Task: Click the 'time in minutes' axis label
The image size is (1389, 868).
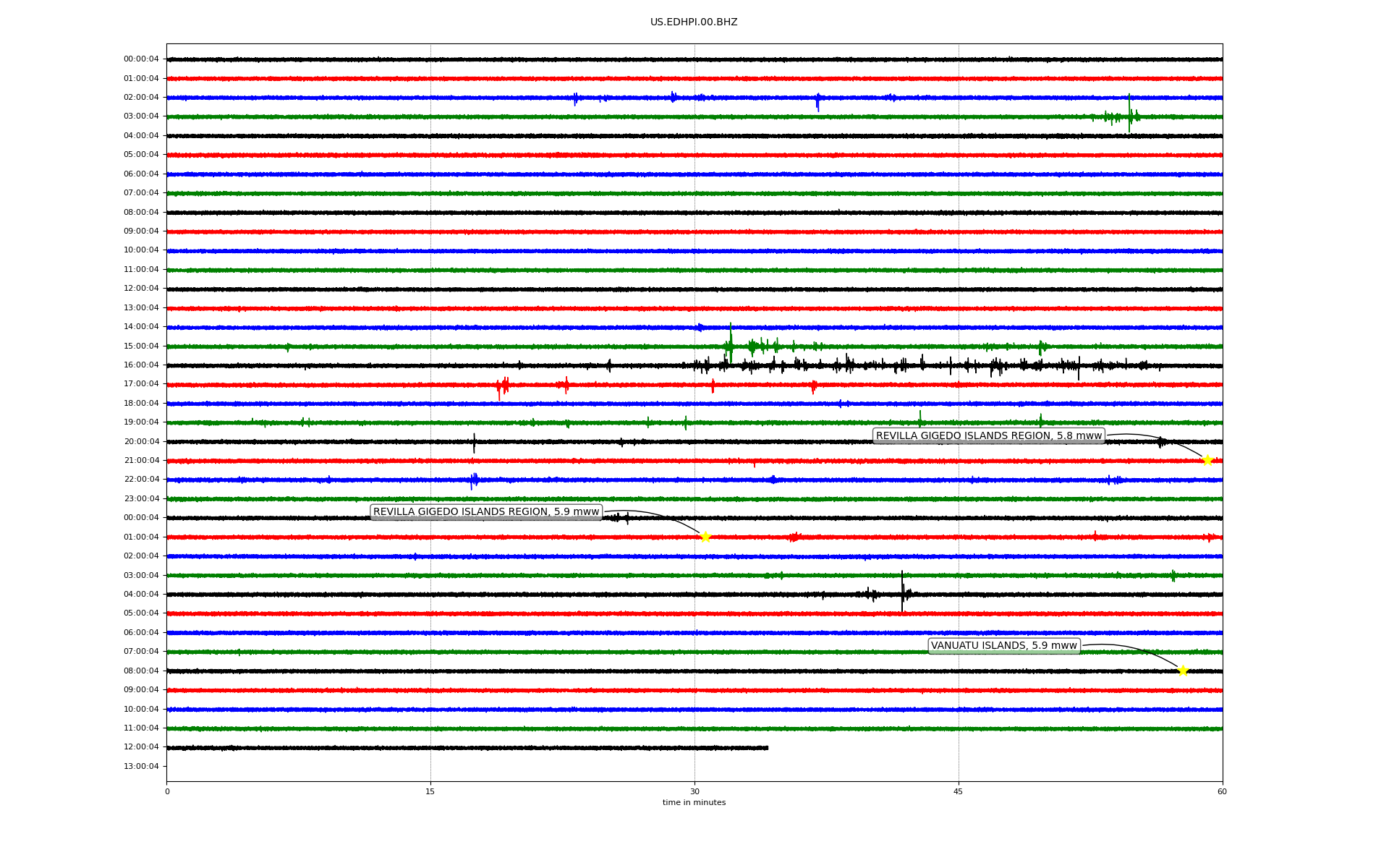Action: pos(694,803)
